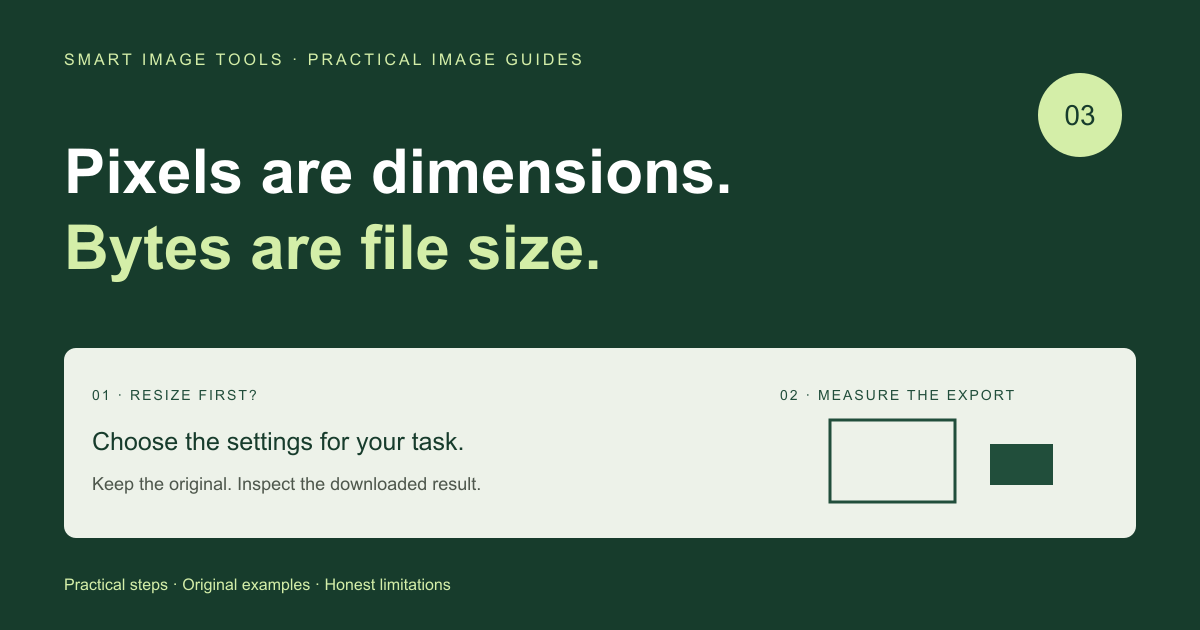The image size is (1200, 630).
Task: Click headline "Pixels are dimensions."
Action: 398,172
